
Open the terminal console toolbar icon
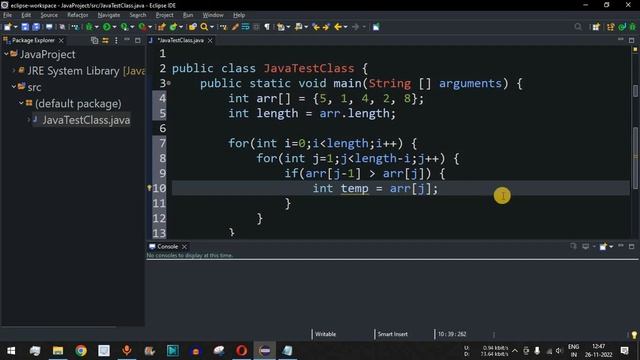(49, 27)
